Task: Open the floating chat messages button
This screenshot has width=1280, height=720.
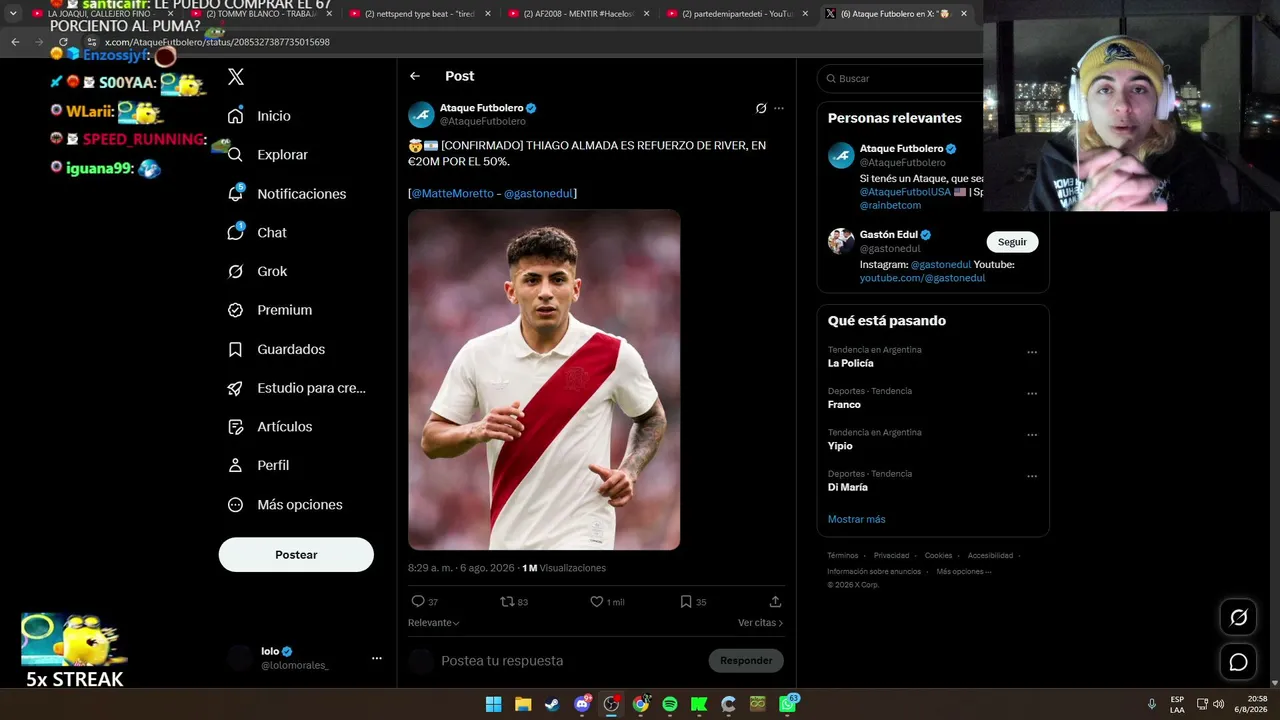Action: pyautogui.click(x=1238, y=662)
